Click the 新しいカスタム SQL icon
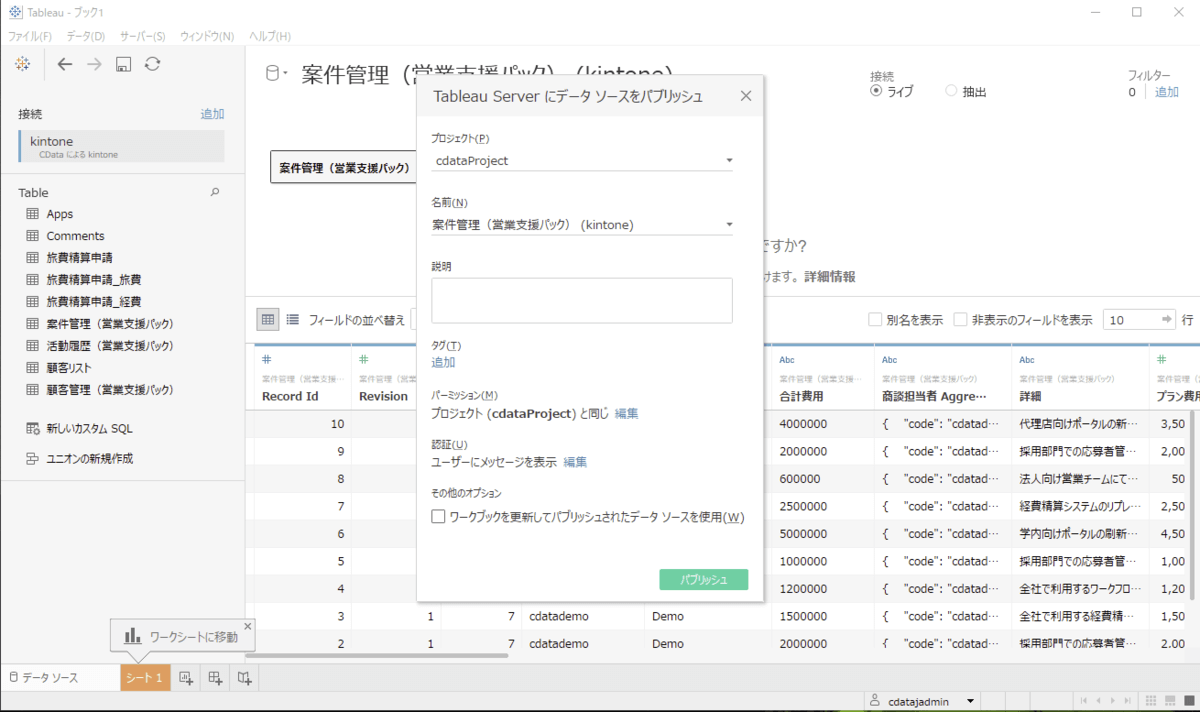Viewport: 1200px width, 712px height. click(32, 428)
